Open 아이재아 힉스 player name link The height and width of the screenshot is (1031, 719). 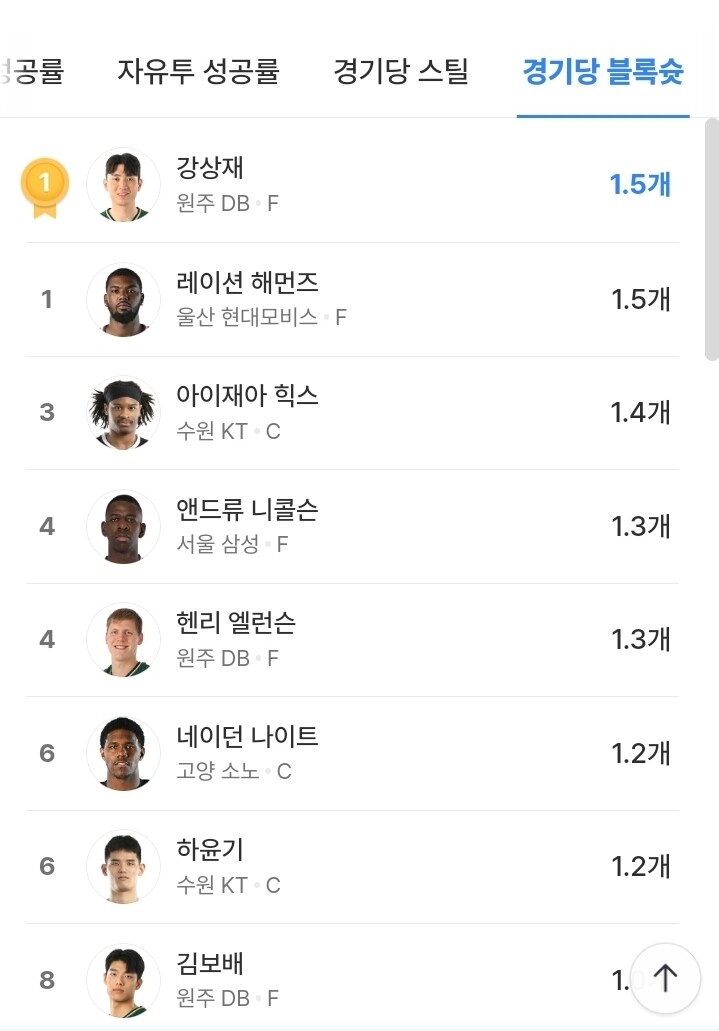click(247, 395)
